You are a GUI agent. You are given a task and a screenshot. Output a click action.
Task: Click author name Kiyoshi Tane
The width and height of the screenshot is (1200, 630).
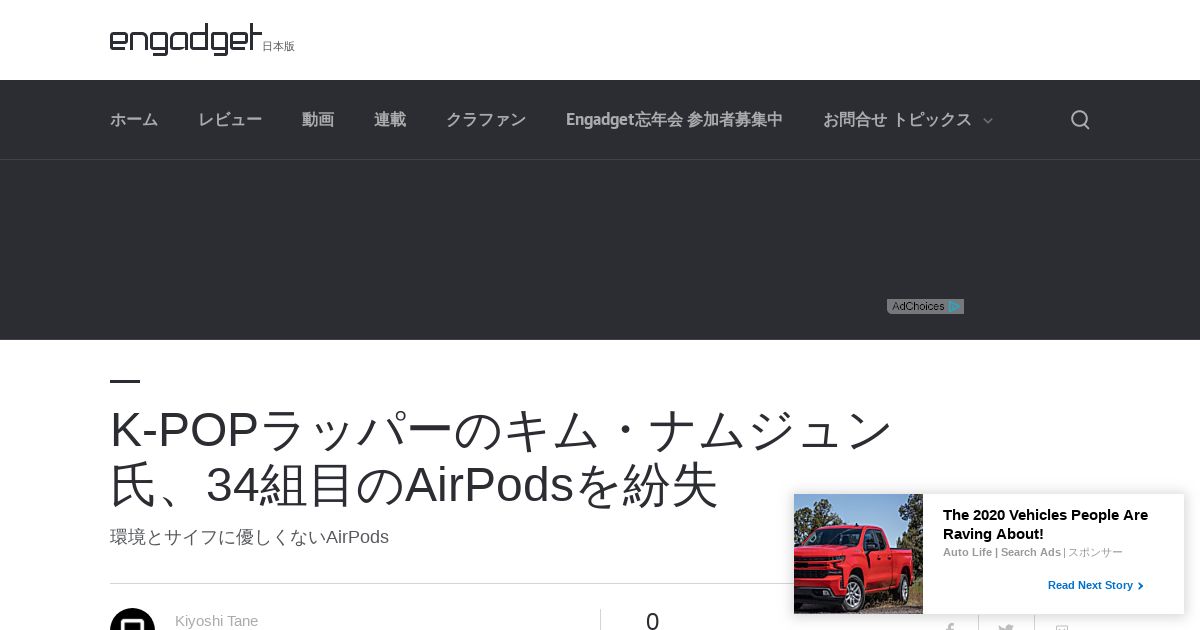pyautogui.click(x=216, y=621)
